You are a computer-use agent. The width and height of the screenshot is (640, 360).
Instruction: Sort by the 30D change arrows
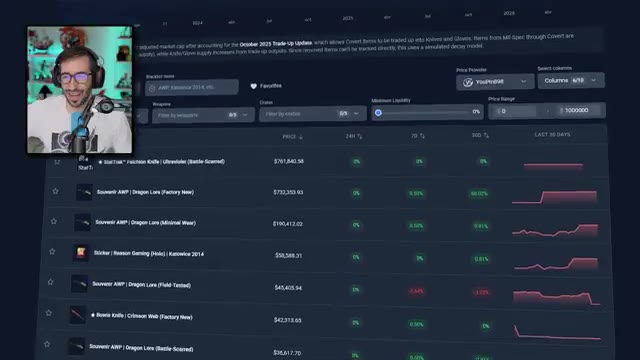486,135
